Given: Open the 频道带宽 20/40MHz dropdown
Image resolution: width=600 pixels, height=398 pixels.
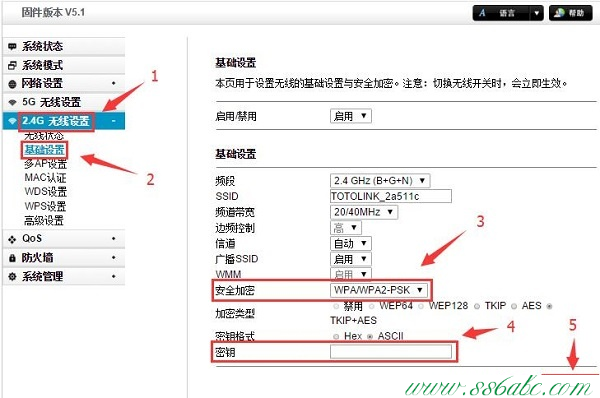Looking at the screenshot, I should point(364,212).
